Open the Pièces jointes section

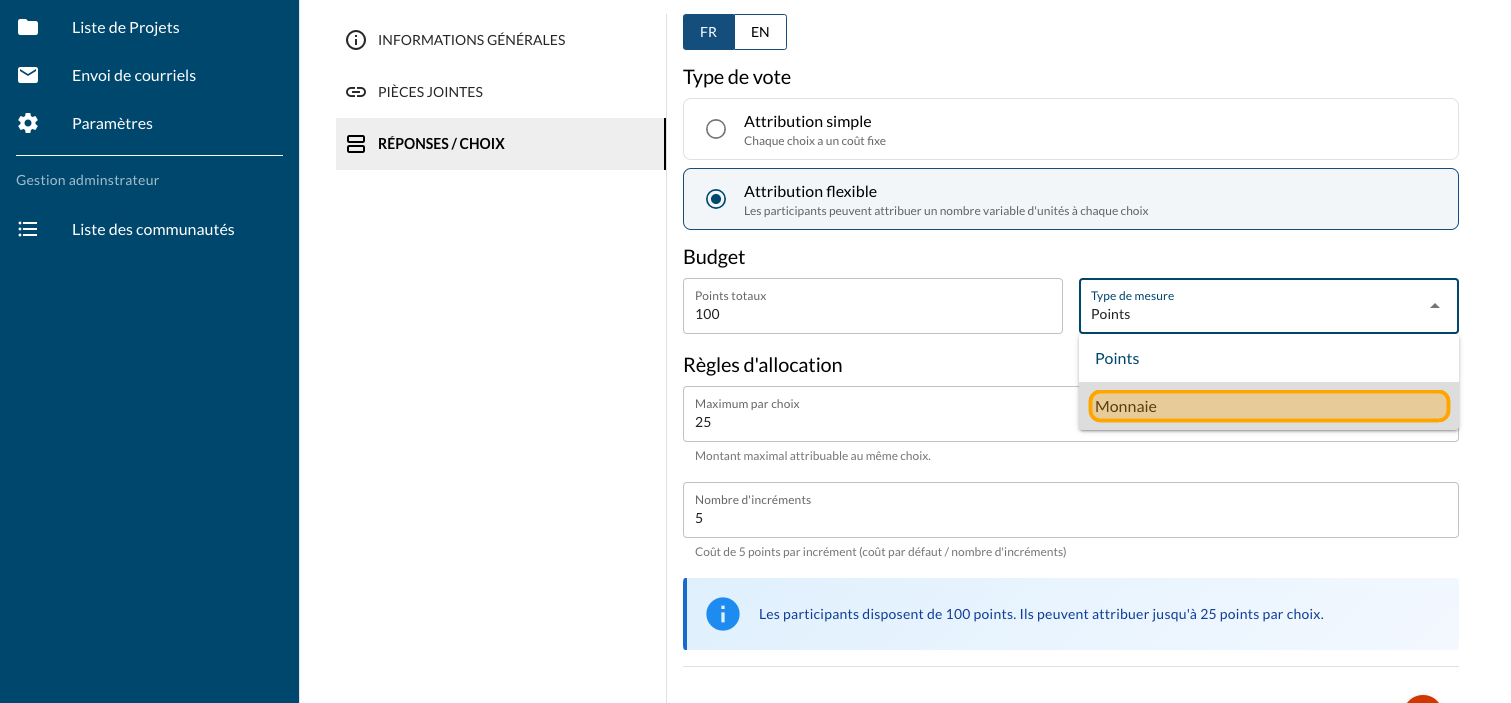click(430, 92)
